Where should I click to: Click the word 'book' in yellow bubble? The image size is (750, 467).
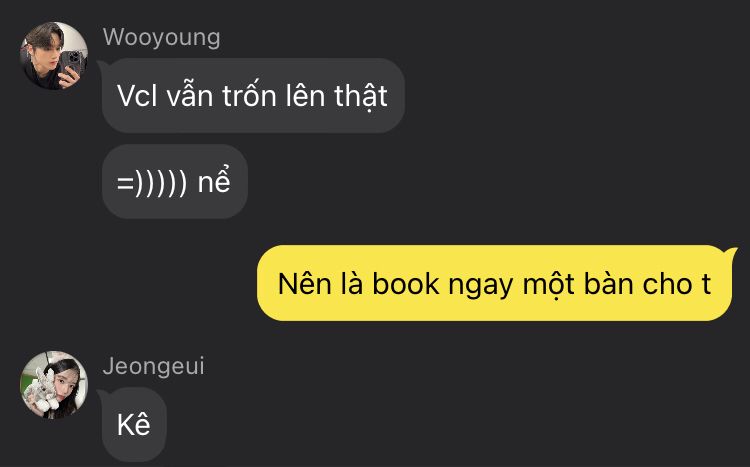pyautogui.click(x=406, y=284)
